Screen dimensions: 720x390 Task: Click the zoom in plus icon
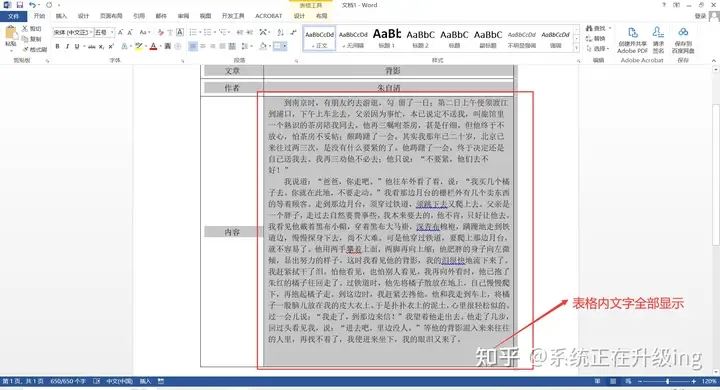(x=693, y=381)
